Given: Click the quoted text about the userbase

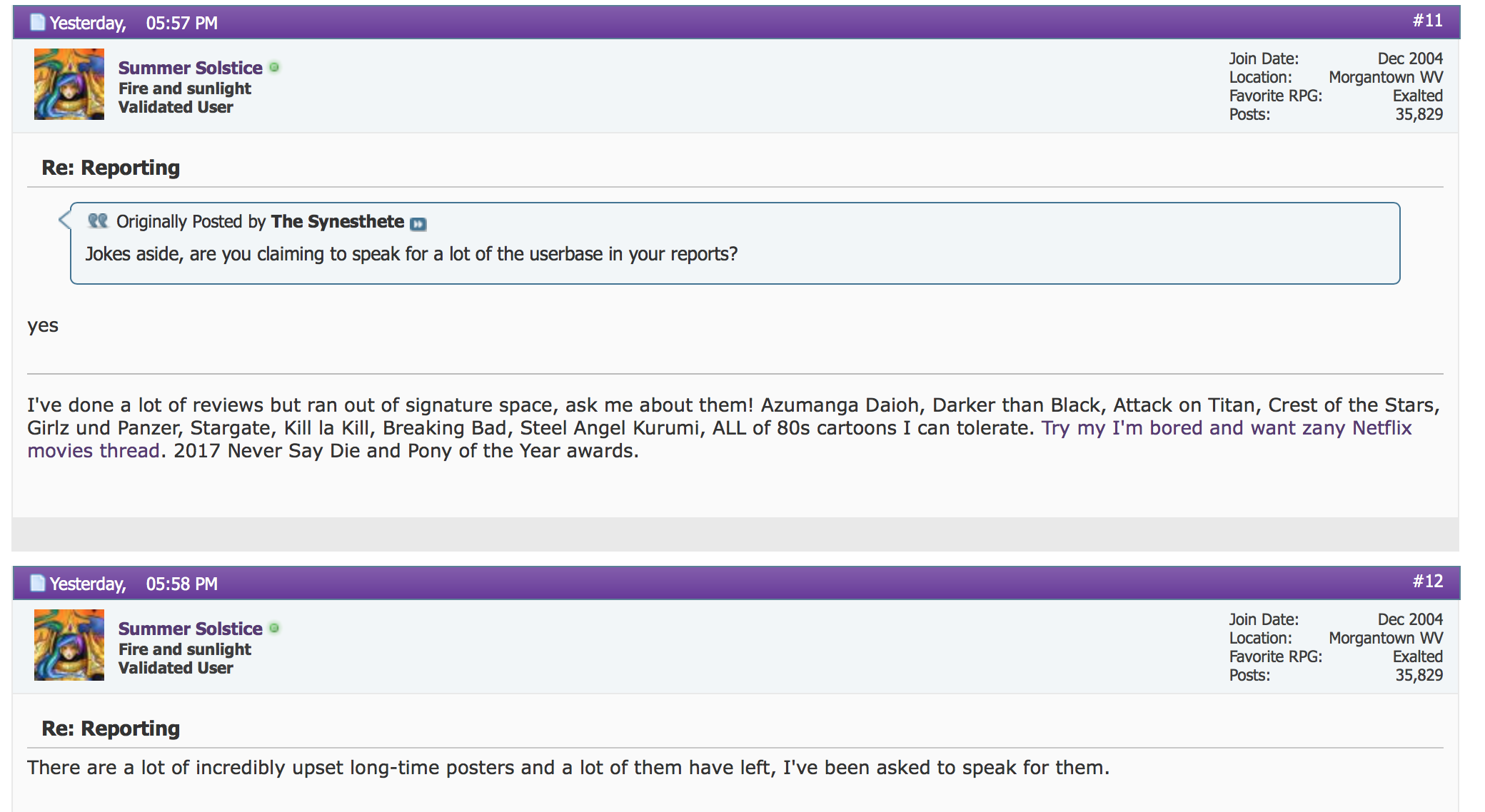Looking at the screenshot, I should [411, 255].
